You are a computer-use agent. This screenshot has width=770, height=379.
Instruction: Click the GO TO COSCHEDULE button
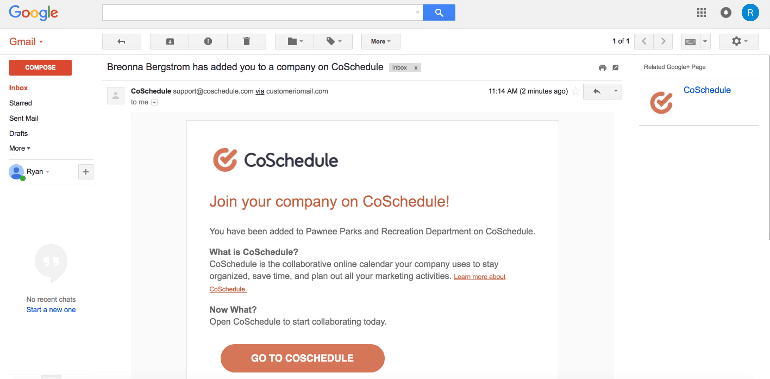(x=302, y=358)
